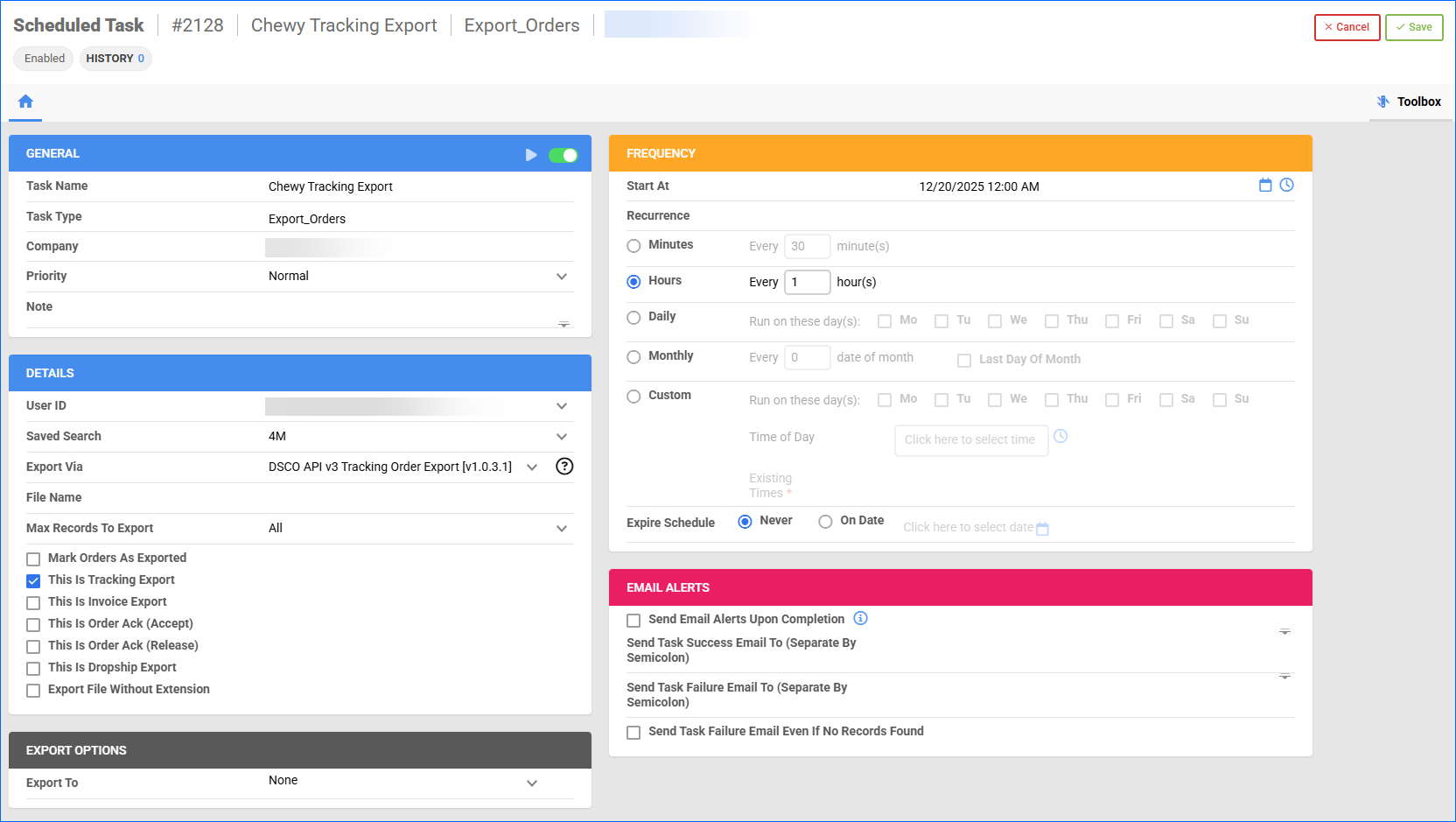The height and width of the screenshot is (822, 1456).
Task: Expand the Max Records To Export dropdown
Action: click(x=562, y=529)
